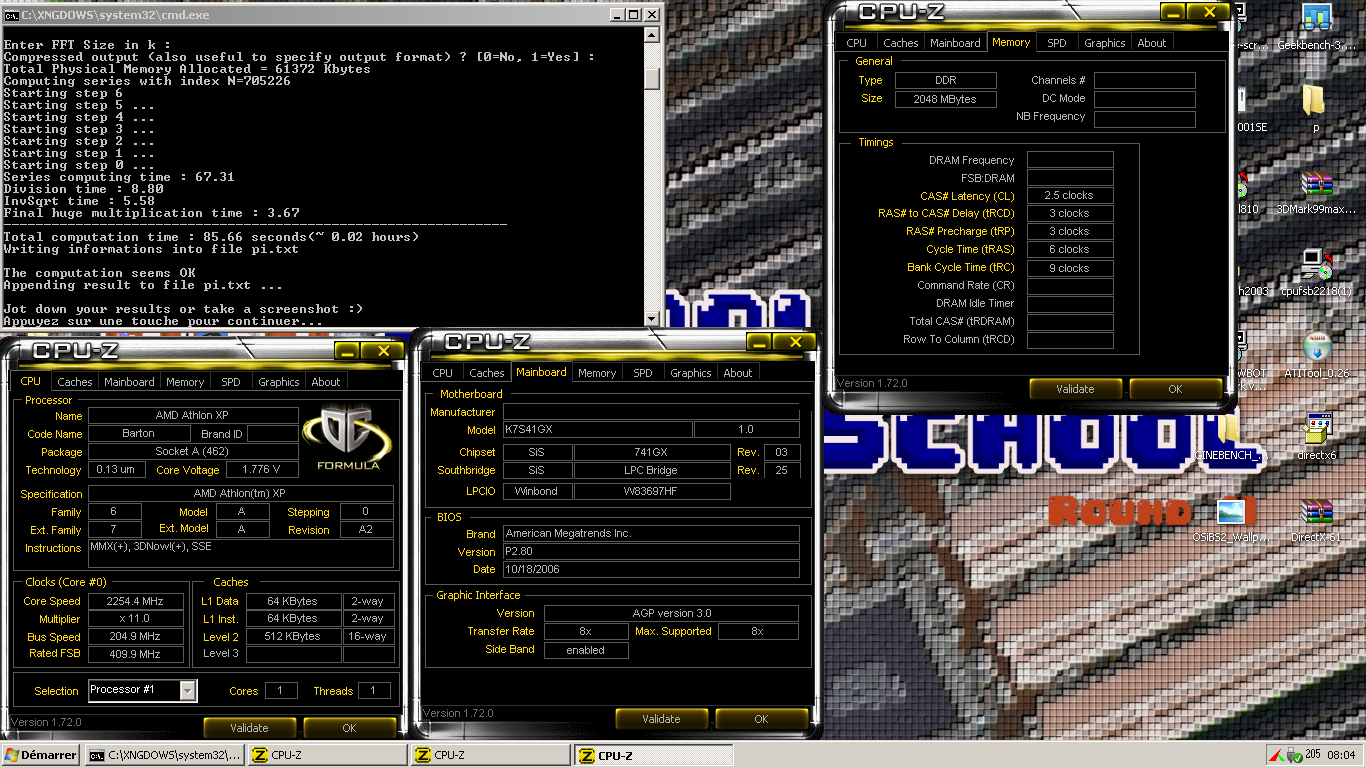The height and width of the screenshot is (768, 1366).
Task: Select Mainboard tab in Memory window
Action: coord(956,43)
